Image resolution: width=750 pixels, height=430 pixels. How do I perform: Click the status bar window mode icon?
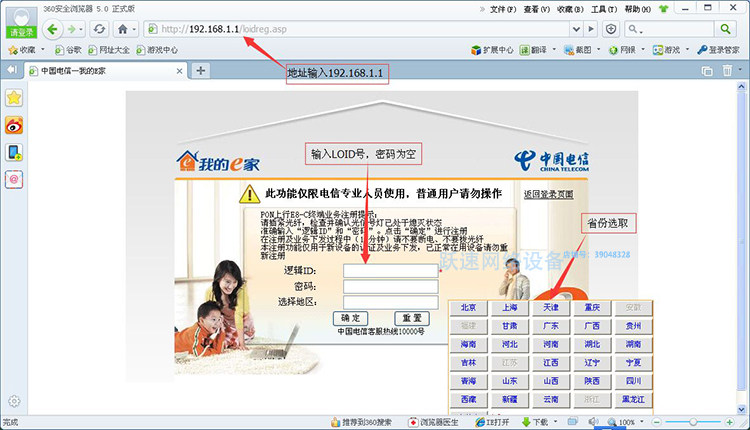(572, 422)
